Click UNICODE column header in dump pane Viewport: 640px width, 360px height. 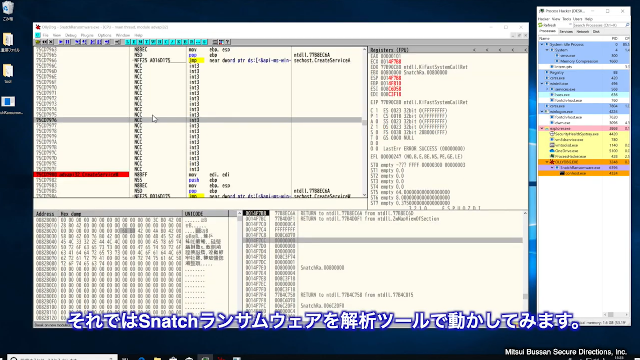(x=193, y=213)
